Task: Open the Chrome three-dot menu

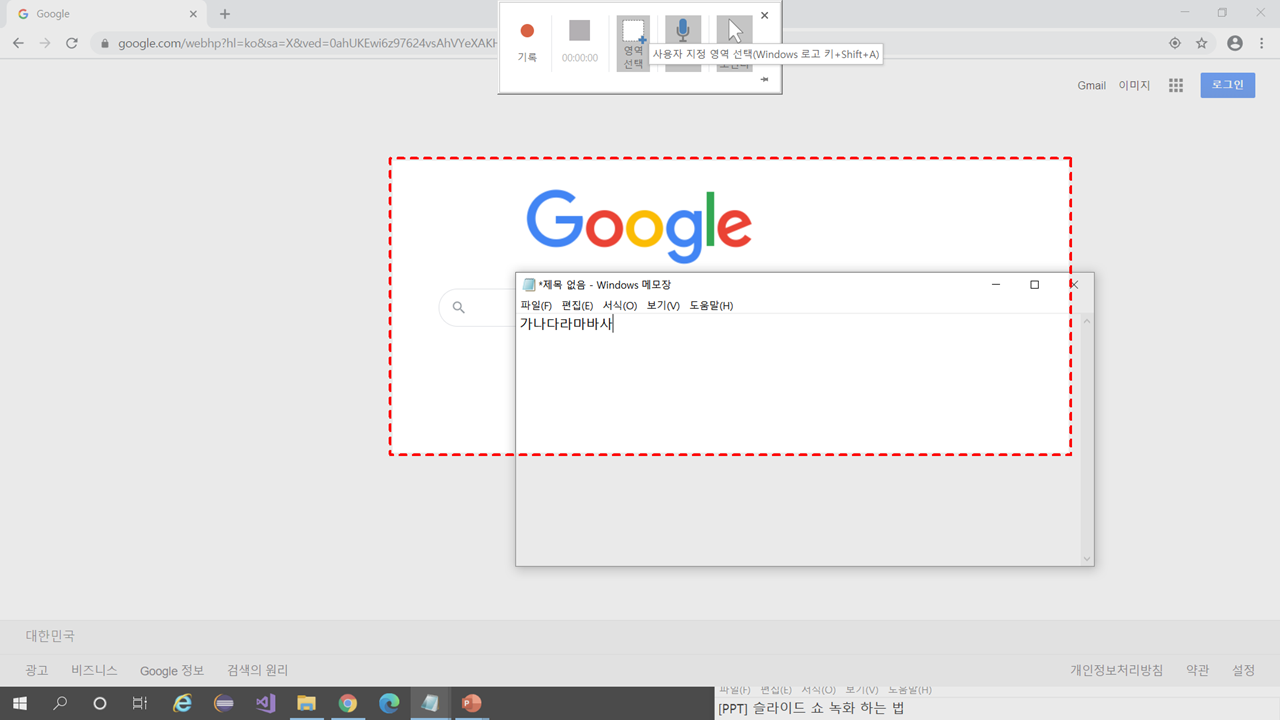Action: tap(1262, 43)
